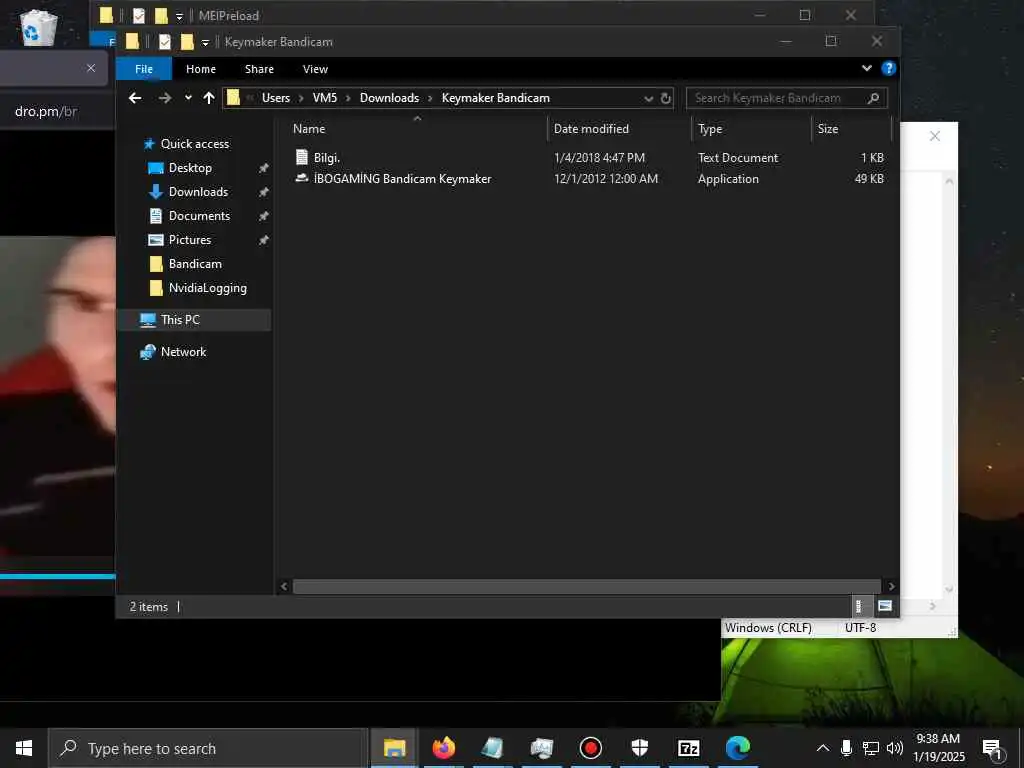Select Network in navigation pane
Viewport: 1024px width, 768px height.
tap(184, 352)
